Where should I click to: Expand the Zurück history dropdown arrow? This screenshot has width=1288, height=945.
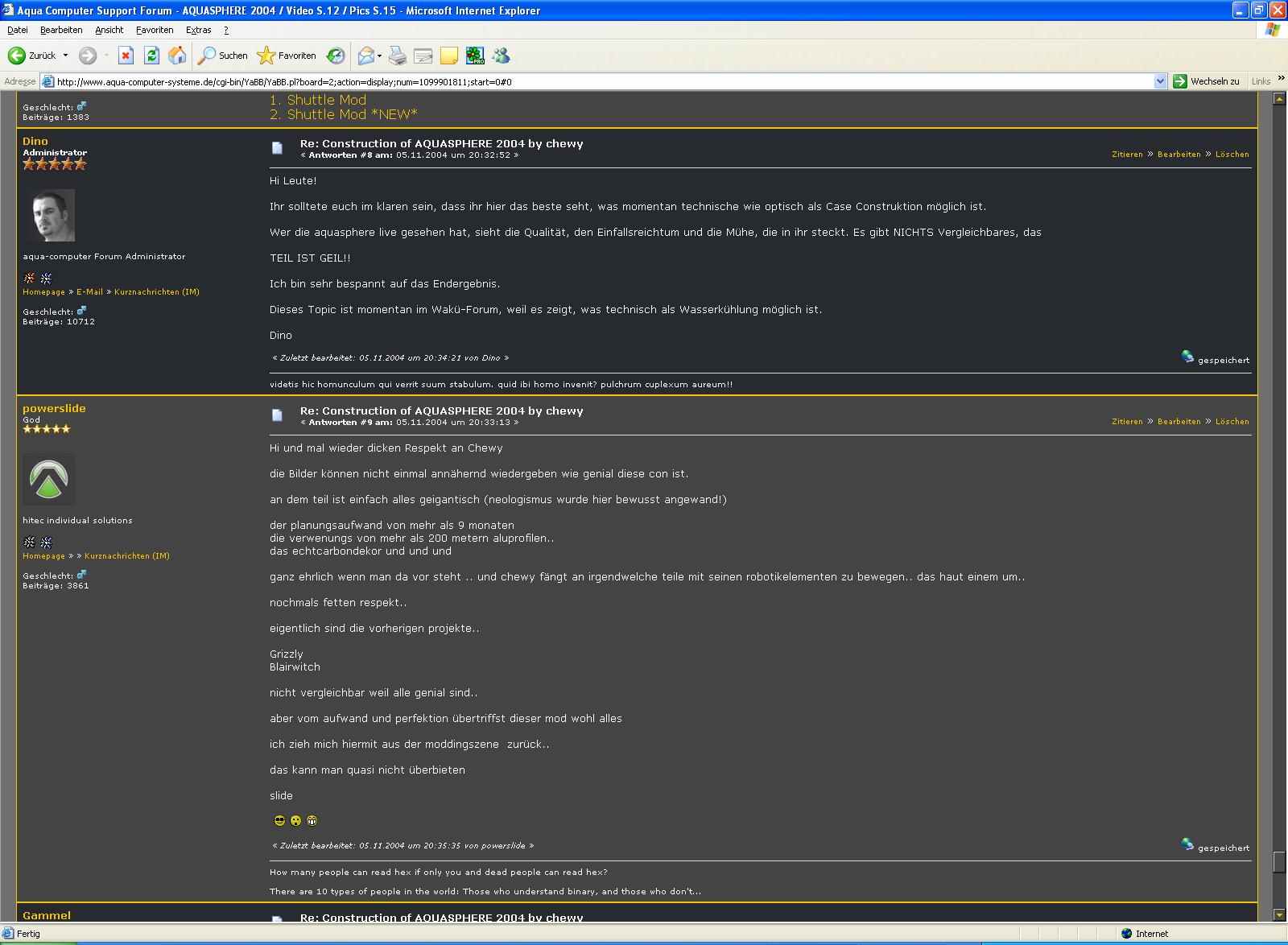[x=66, y=56]
